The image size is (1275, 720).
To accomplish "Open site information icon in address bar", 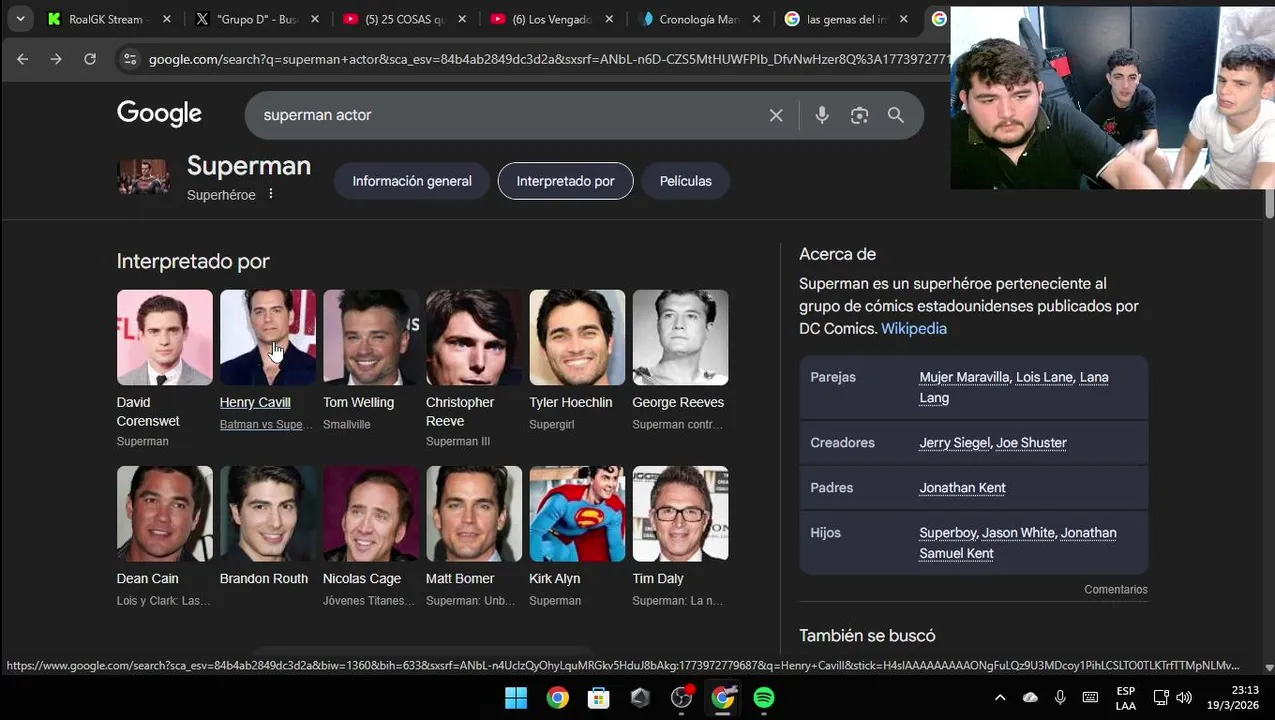I will point(130,59).
